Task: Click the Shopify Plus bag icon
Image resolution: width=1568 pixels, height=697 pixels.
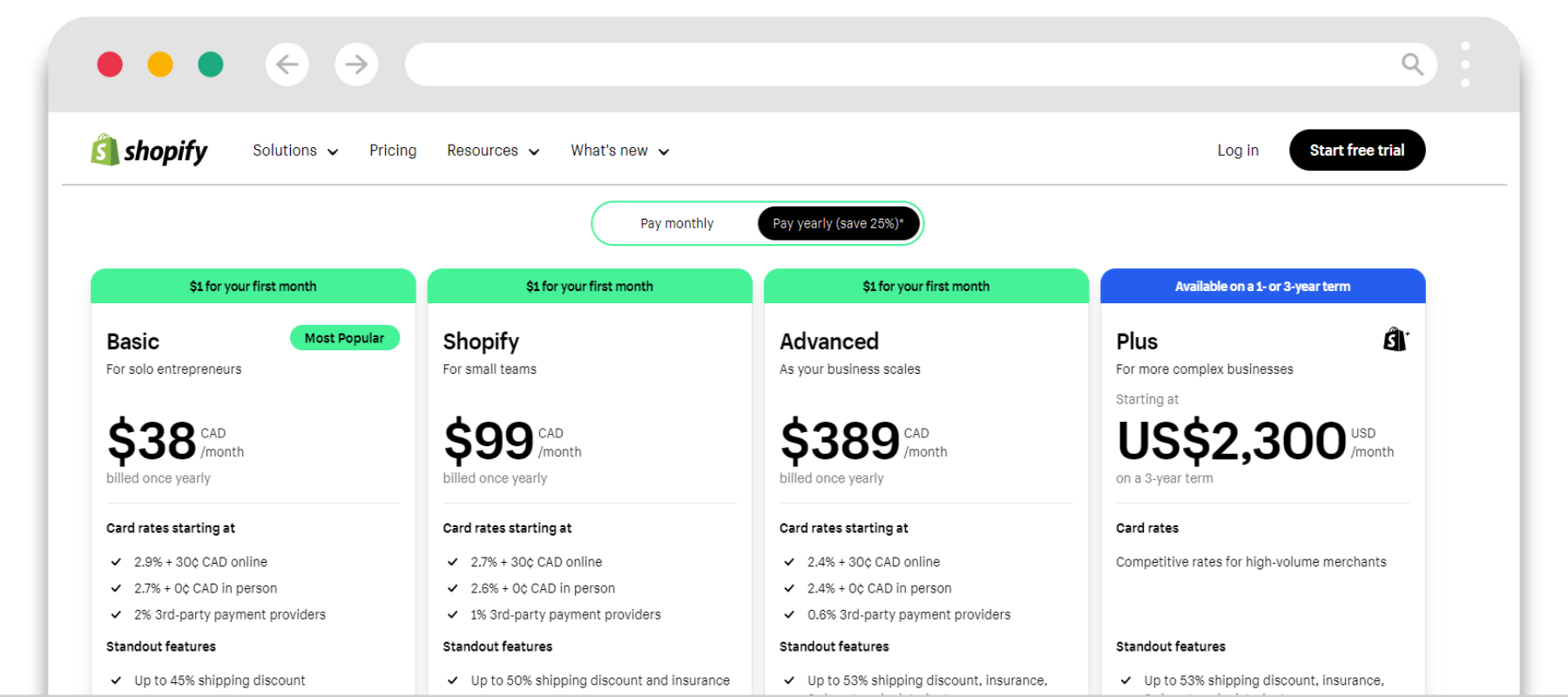Action: click(1396, 339)
